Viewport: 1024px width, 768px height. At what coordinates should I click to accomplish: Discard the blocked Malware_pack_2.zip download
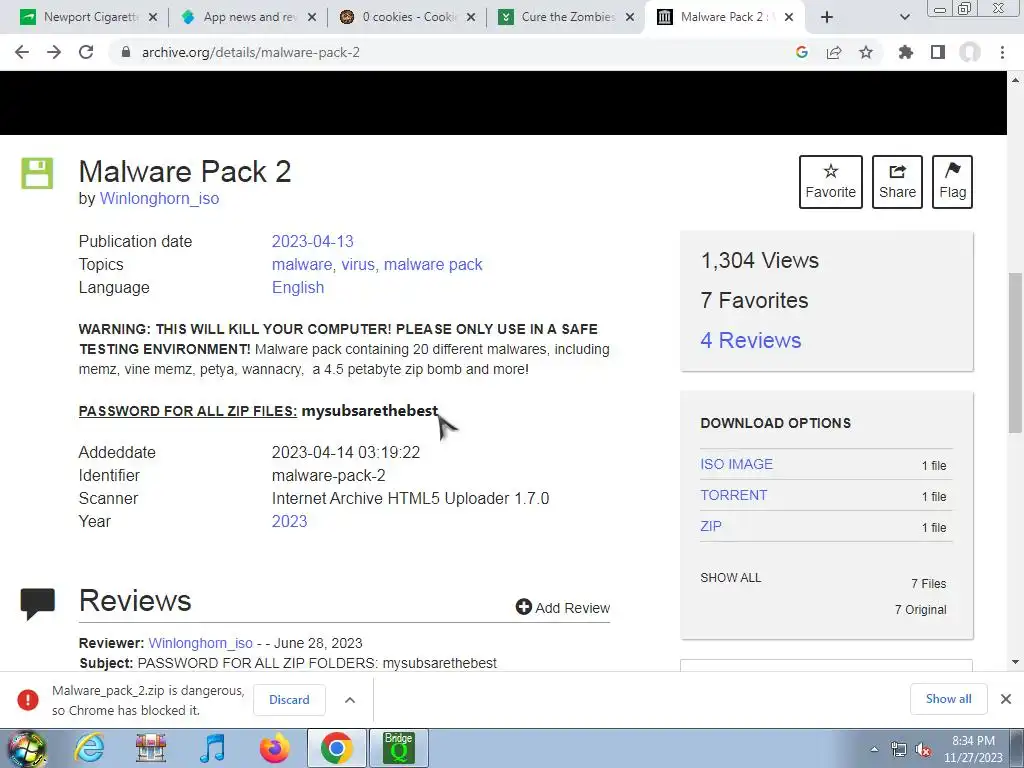[289, 699]
